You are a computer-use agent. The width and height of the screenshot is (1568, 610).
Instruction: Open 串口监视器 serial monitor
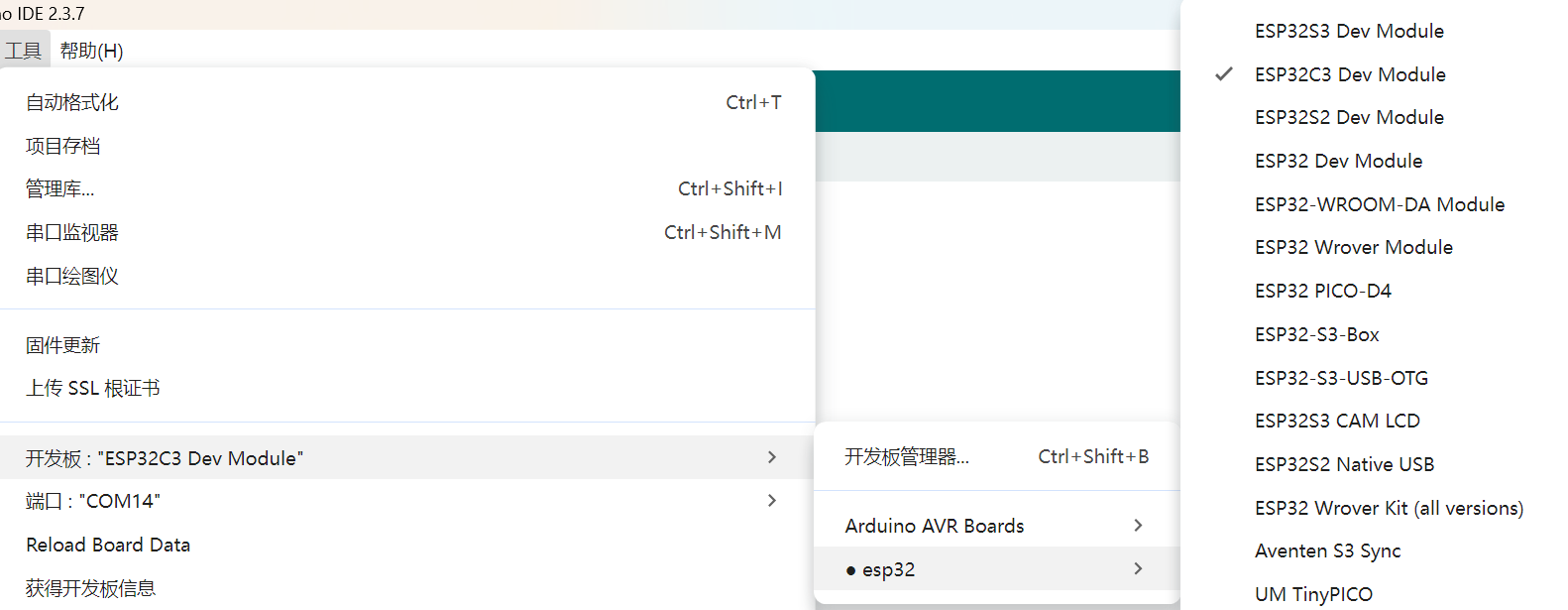click(407, 232)
